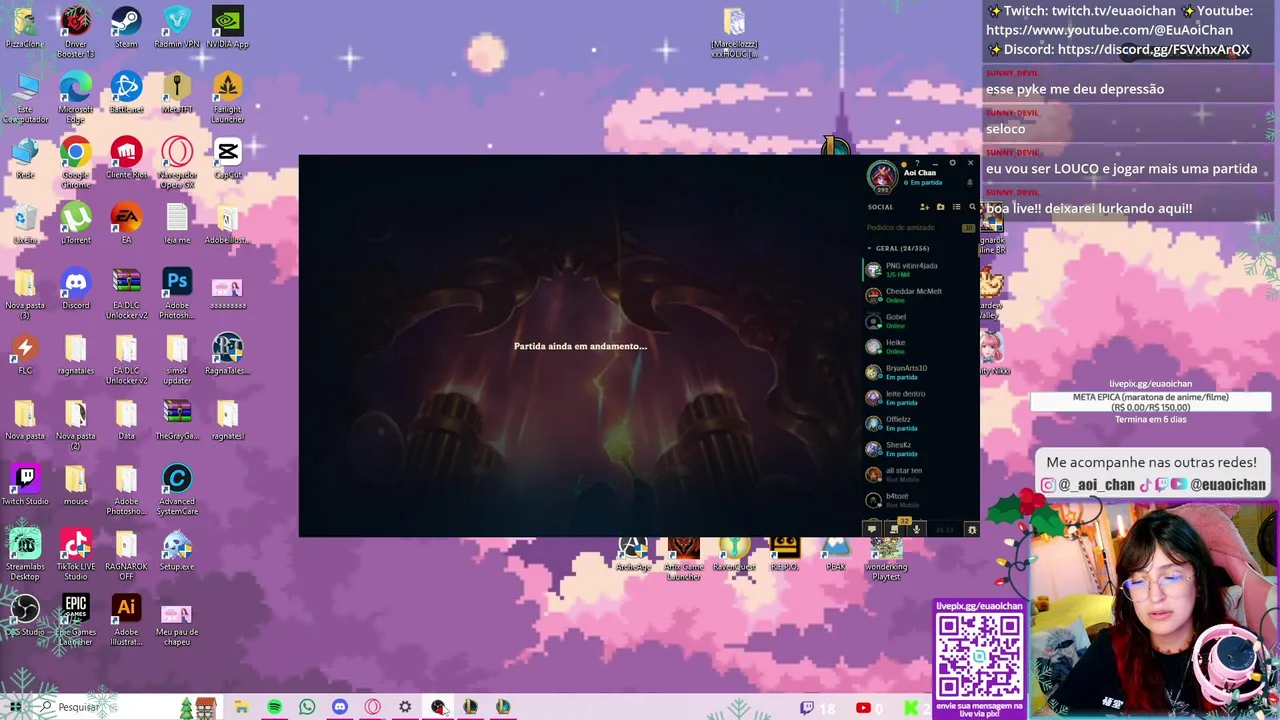The width and height of the screenshot is (1280, 720).
Task: Select friend all star ten
Action: pyautogui.click(x=920, y=474)
